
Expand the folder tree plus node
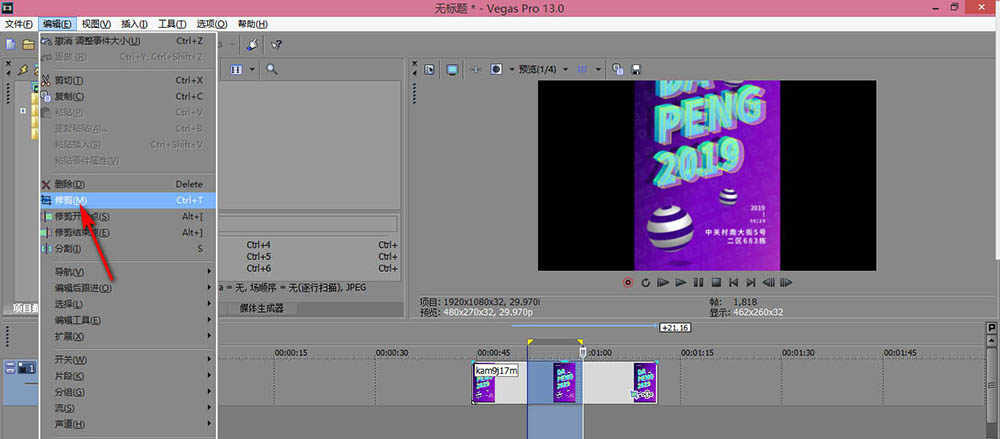(24, 110)
